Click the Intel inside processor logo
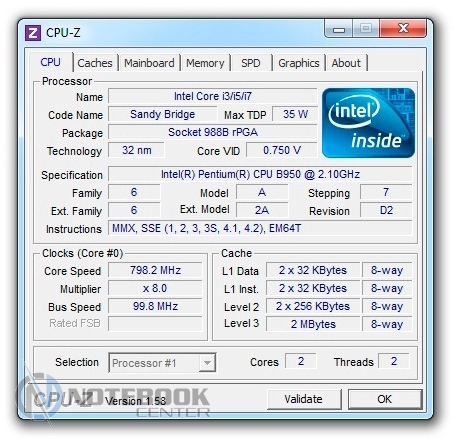454x444 pixels. [368, 123]
